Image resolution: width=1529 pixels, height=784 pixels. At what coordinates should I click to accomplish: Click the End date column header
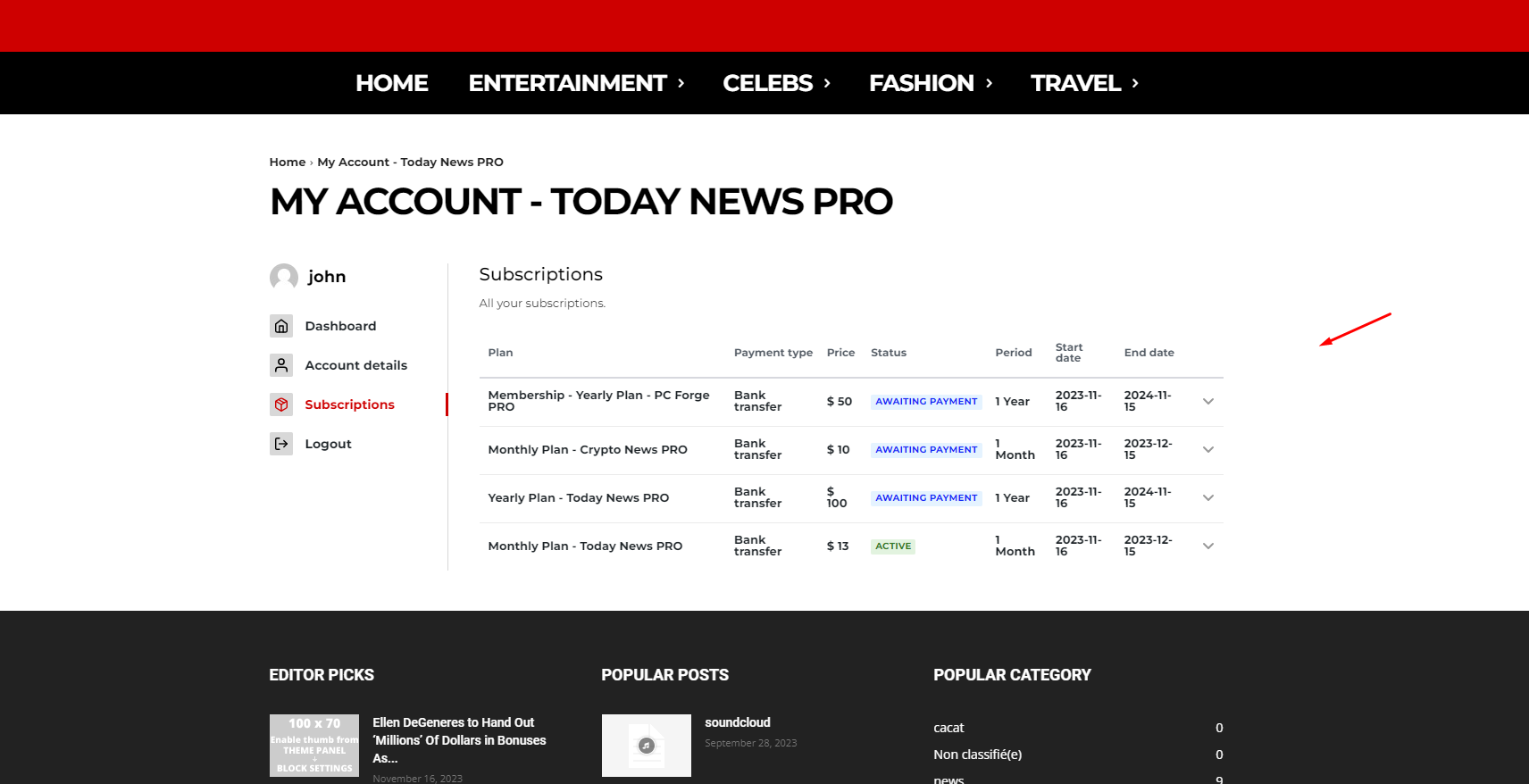[x=1149, y=353]
